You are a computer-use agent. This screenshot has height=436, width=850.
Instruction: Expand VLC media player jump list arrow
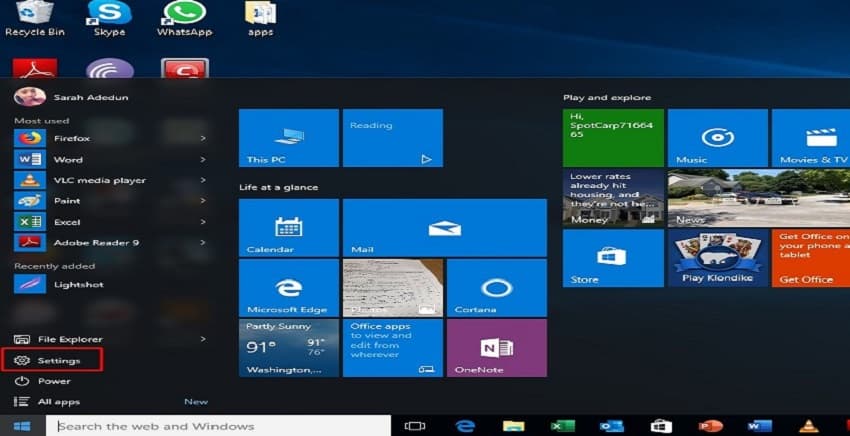(x=203, y=180)
